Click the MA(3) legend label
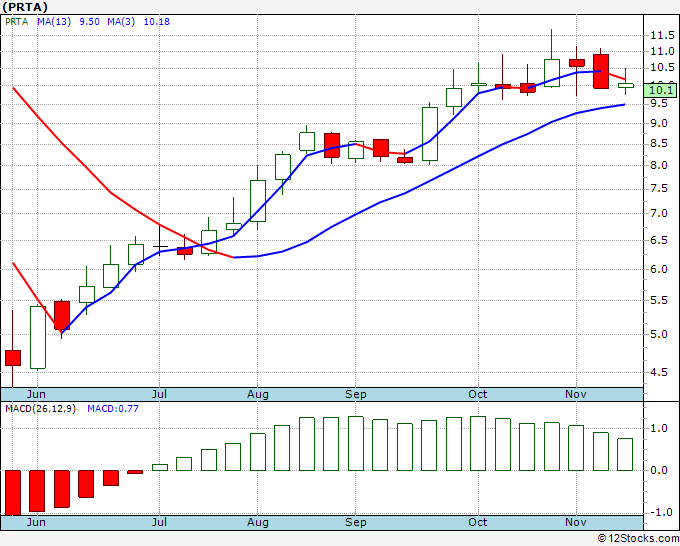 click(121, 22)
